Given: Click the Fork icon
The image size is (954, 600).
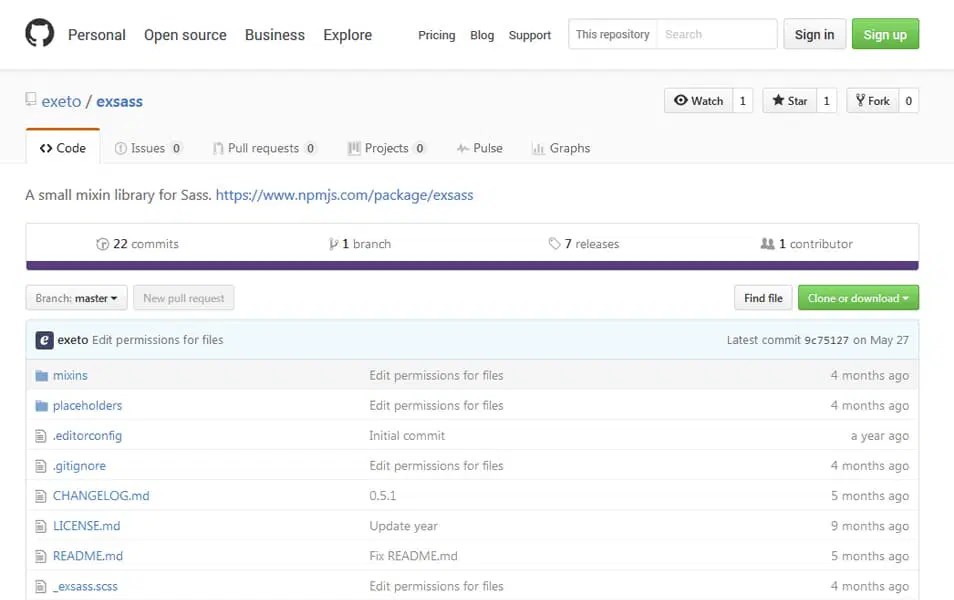Looking at the screenshot, I should tap(861, 100).
